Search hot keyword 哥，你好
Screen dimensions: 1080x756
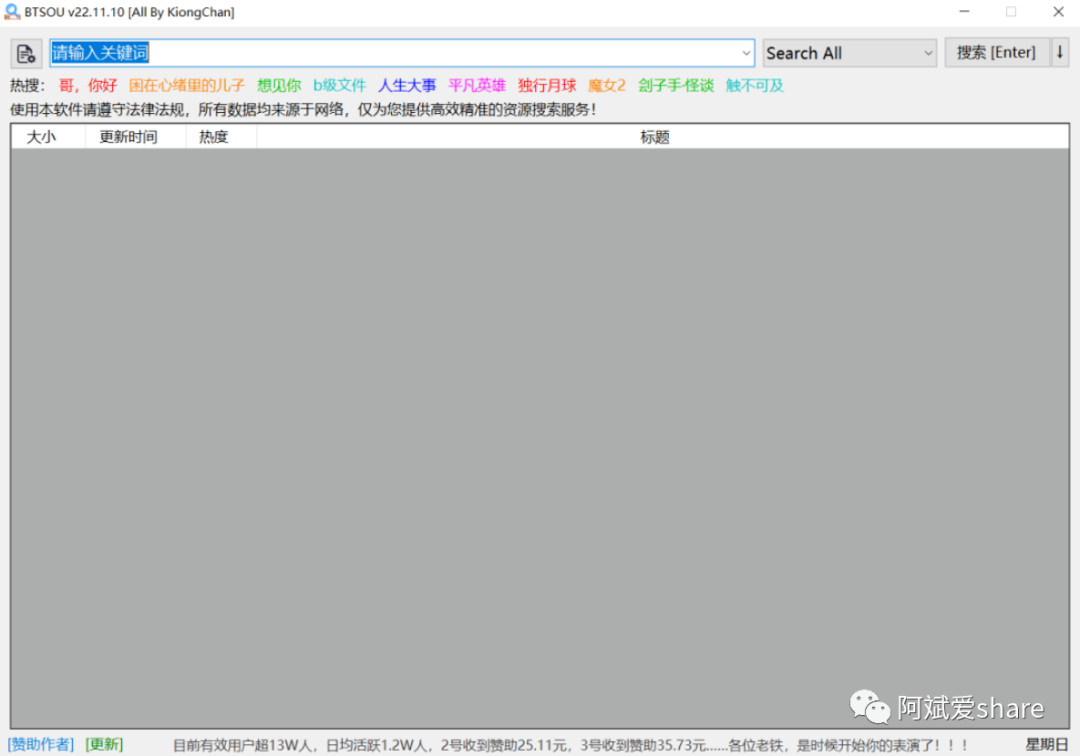(89, 85)
